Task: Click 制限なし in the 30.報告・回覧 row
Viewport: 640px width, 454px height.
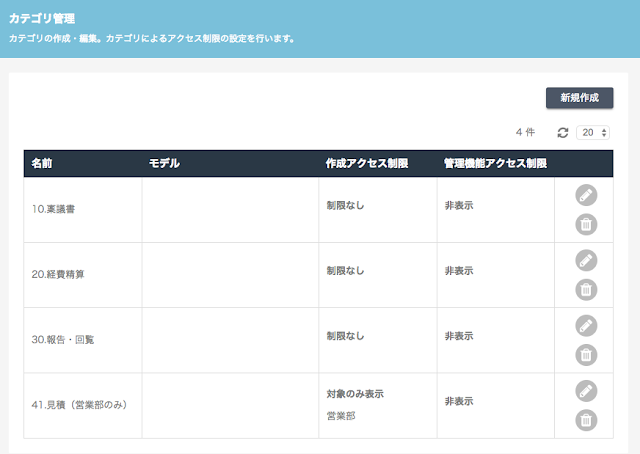Action: pyautogui.click(x=345, y=336)
